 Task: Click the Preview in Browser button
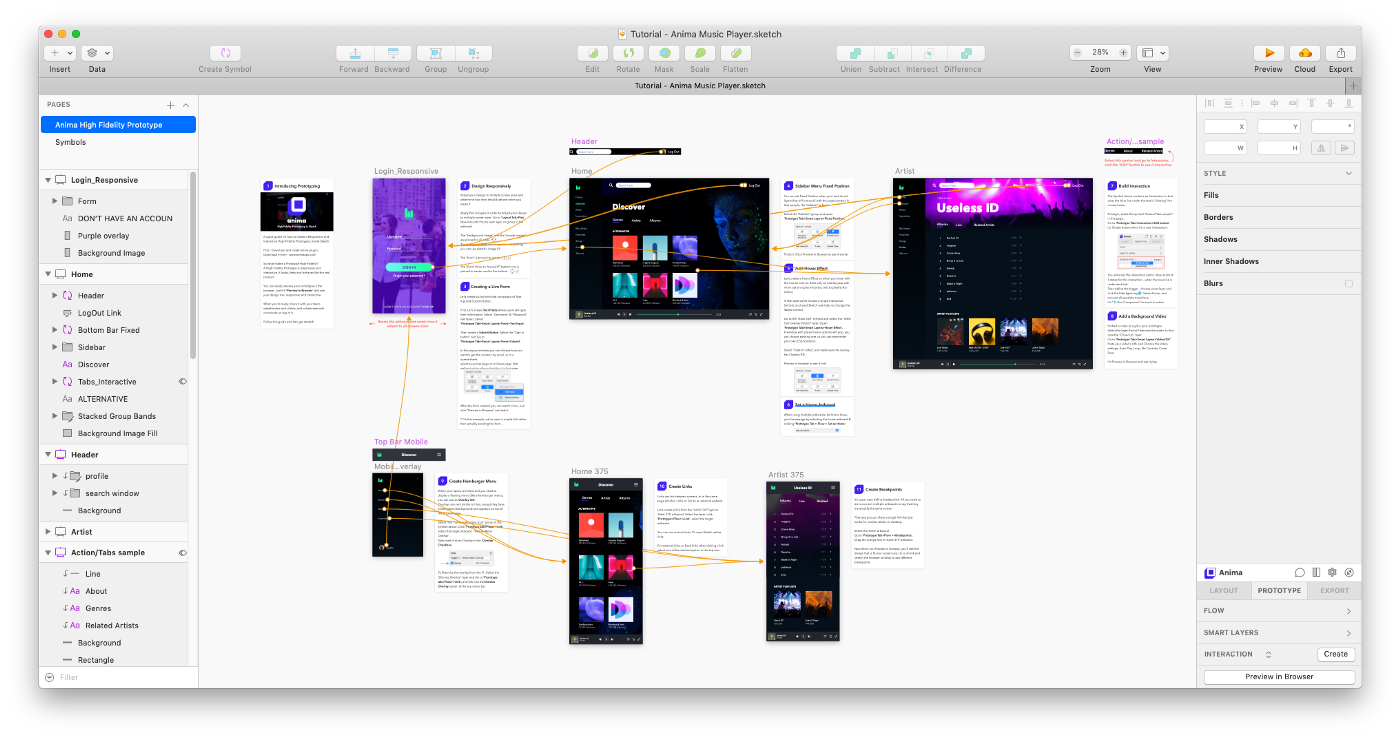(x=1278, y=677)
